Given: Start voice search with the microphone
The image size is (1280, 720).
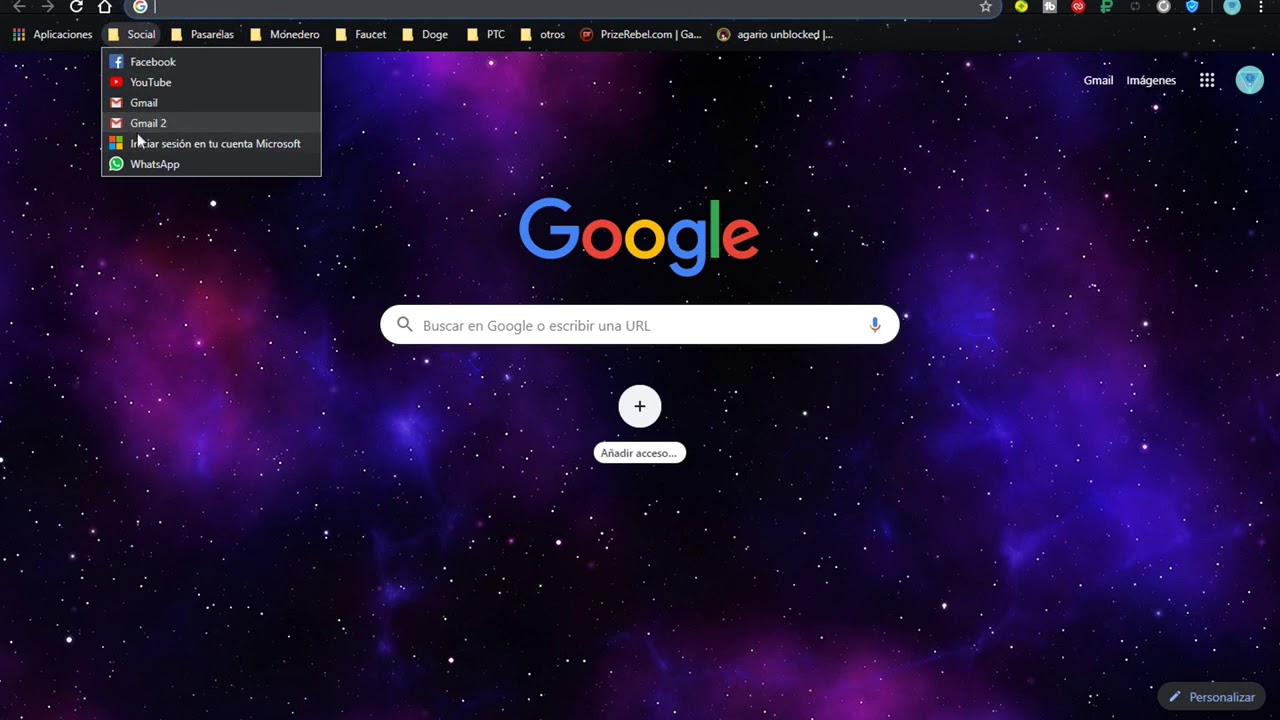Looking at the screenshot, I should [875, 325].
